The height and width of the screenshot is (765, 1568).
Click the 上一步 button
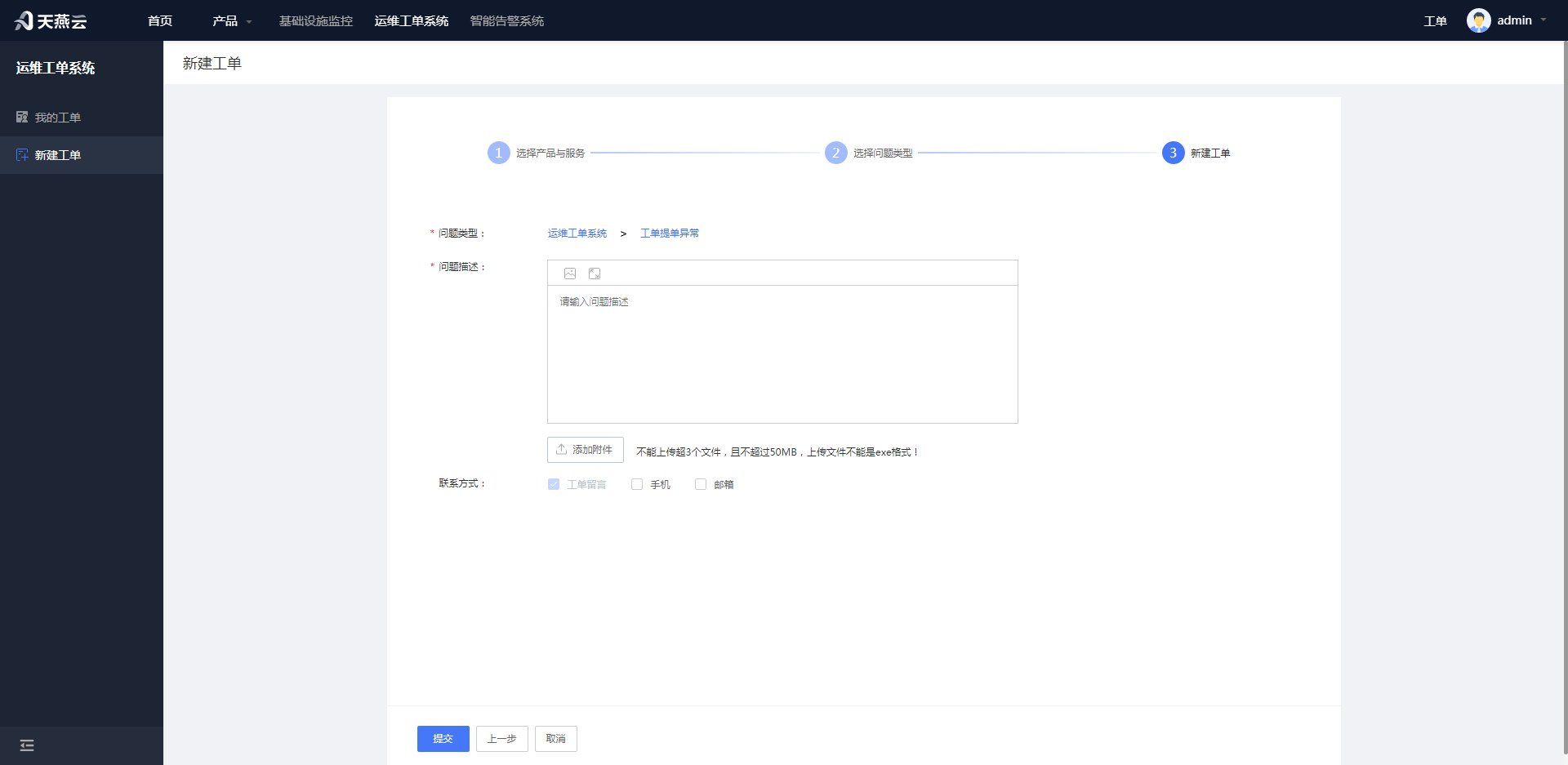click(x=502, y=739)
